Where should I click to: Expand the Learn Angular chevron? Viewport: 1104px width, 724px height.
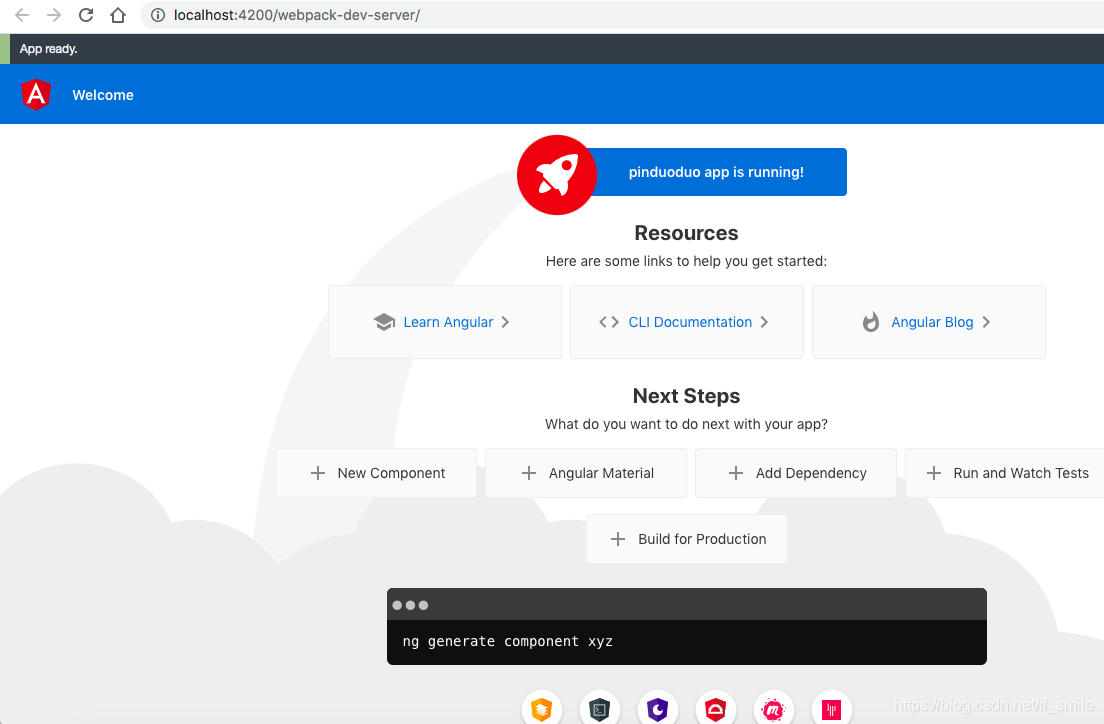[506, 322]
